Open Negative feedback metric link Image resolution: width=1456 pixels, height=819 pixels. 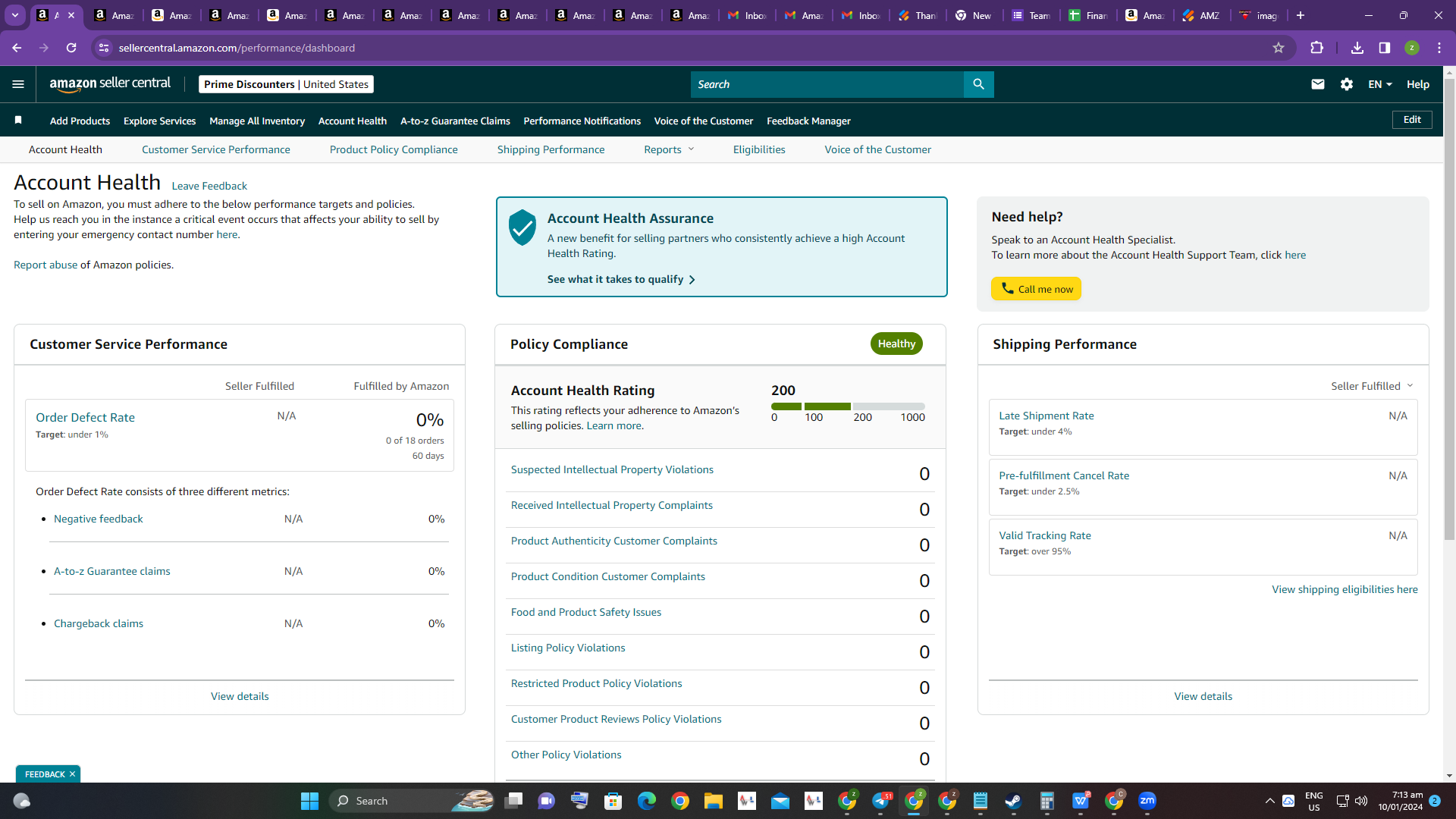[x=99, y=519]
